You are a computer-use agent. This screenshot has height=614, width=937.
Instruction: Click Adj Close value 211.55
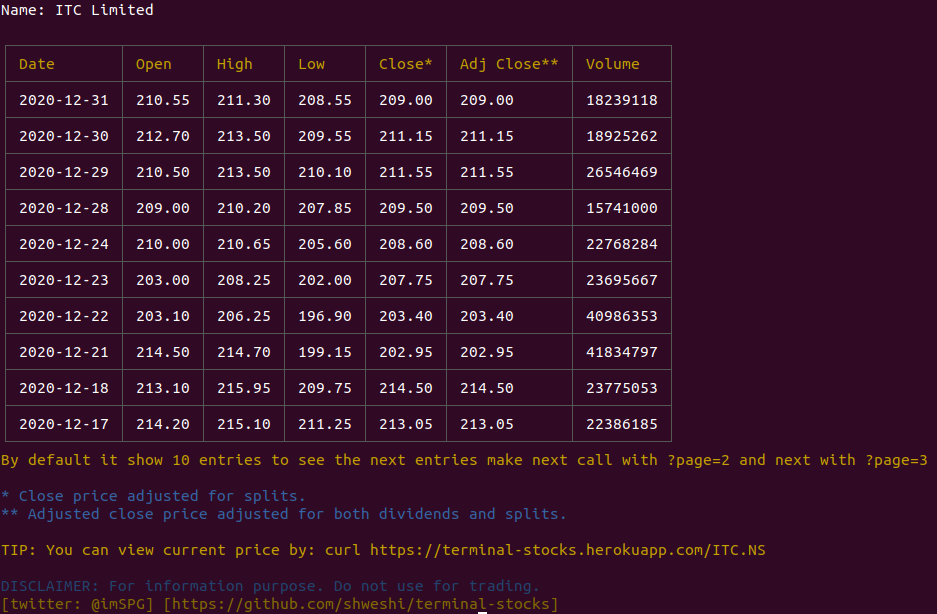click(x=486, y=172)
